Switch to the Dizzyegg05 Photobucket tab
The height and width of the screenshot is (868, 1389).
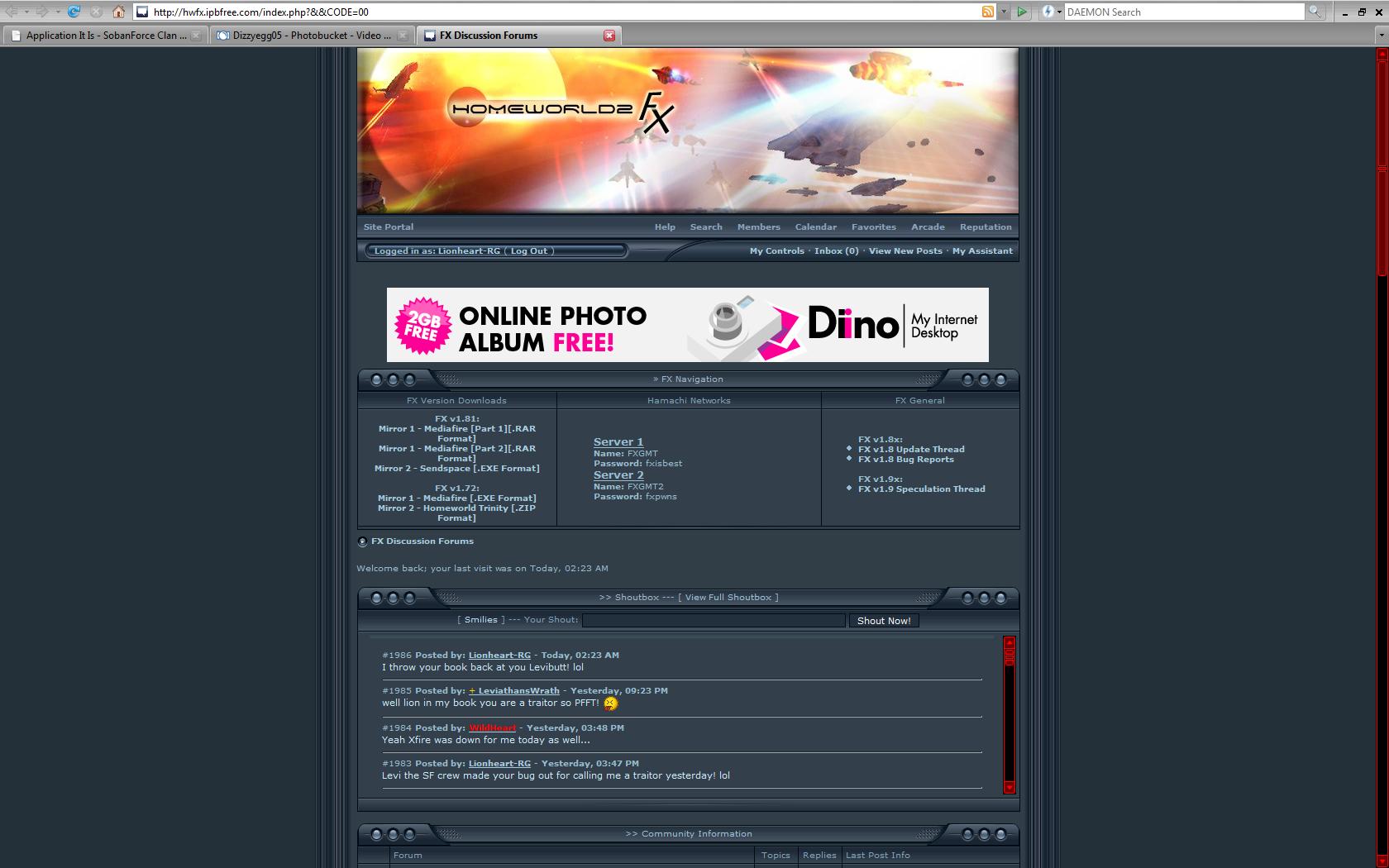[x=312, y=36]
